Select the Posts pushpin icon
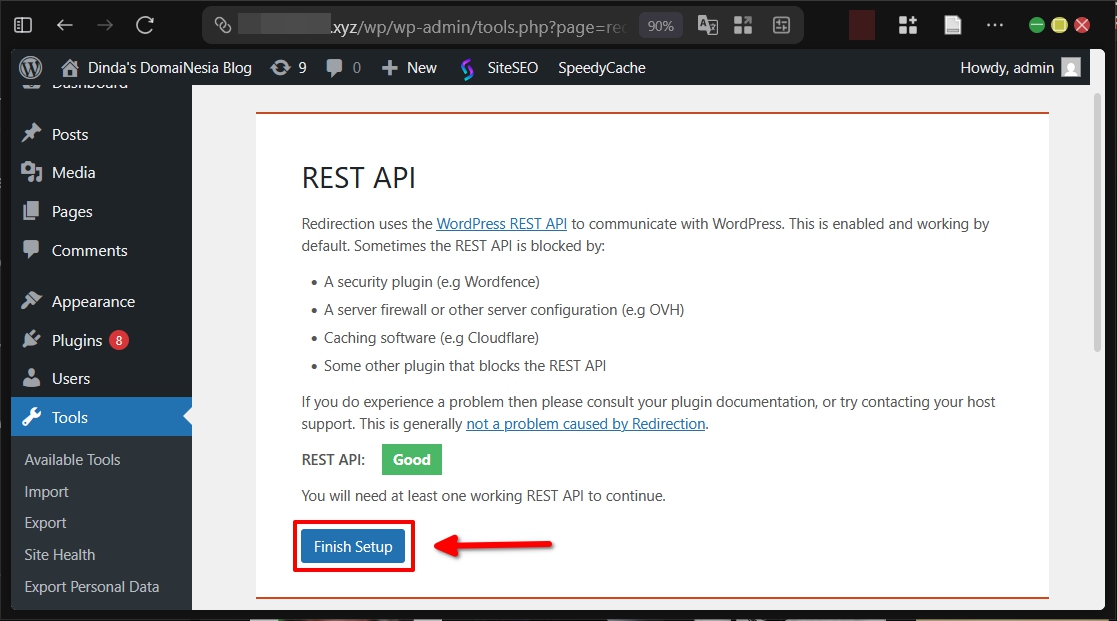 click(x=33, y=134)
